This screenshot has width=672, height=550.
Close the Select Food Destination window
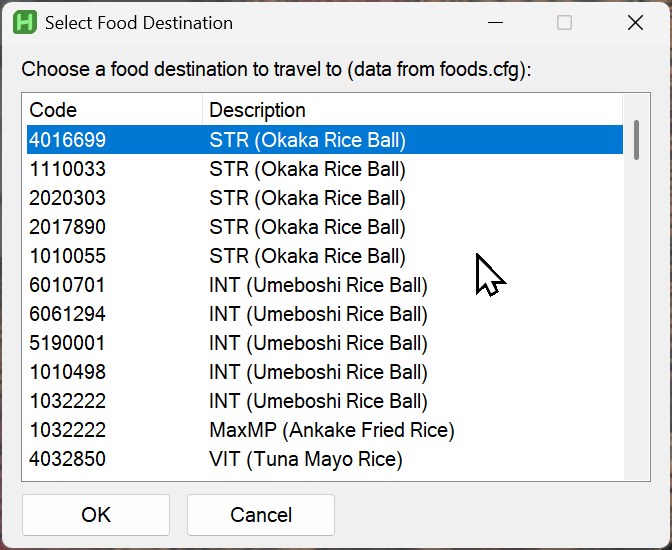point(635,23)
